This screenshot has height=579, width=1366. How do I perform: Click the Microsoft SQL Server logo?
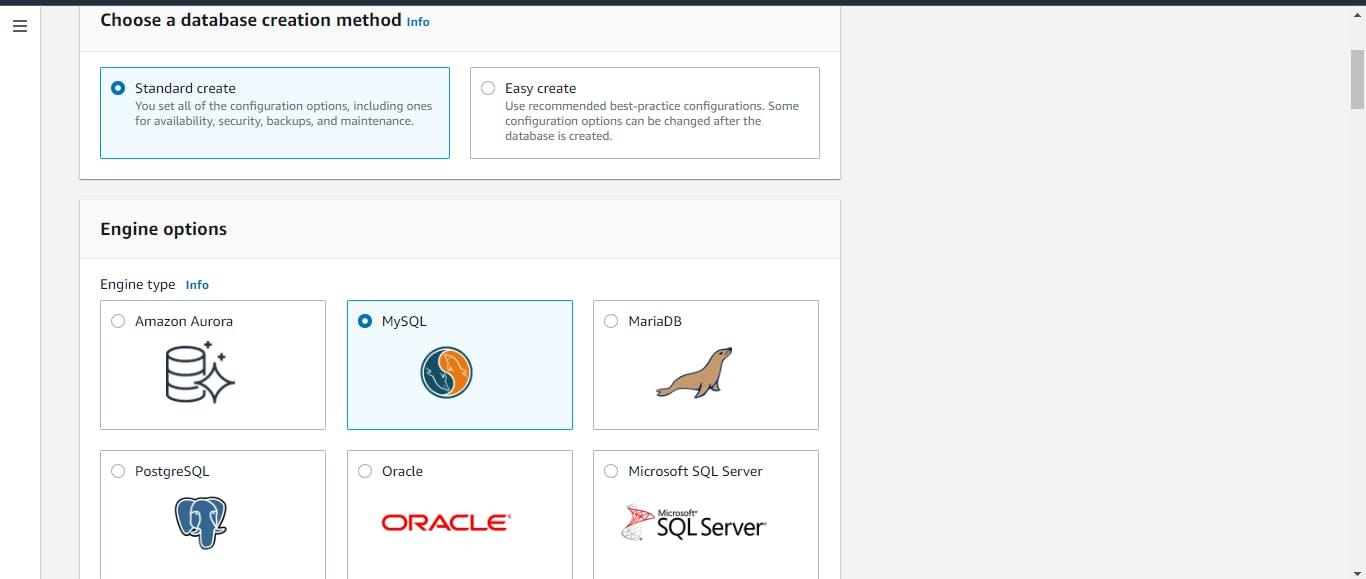point(694,522)
